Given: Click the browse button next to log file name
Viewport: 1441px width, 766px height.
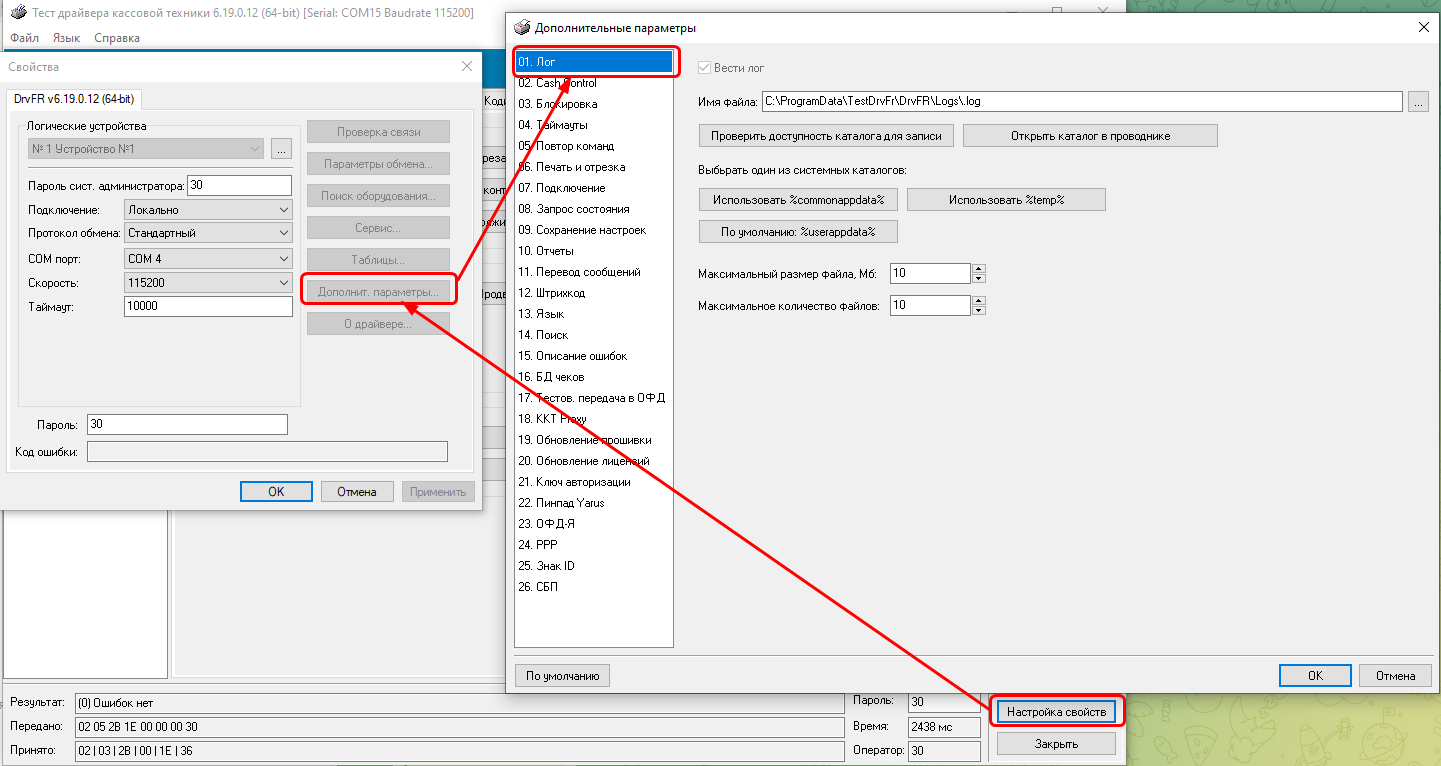Looking at the screenshot, I should click(x=1418, y=102).
